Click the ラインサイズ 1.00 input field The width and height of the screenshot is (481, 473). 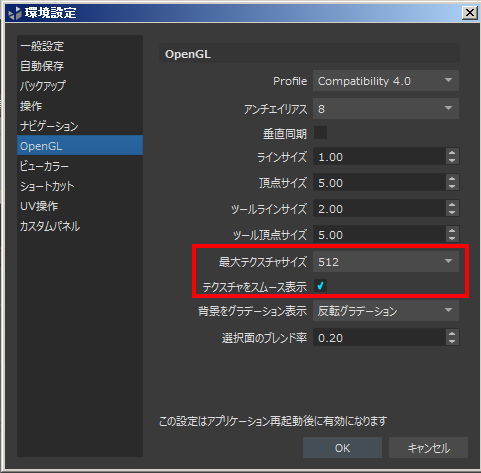tap(379, 157)
